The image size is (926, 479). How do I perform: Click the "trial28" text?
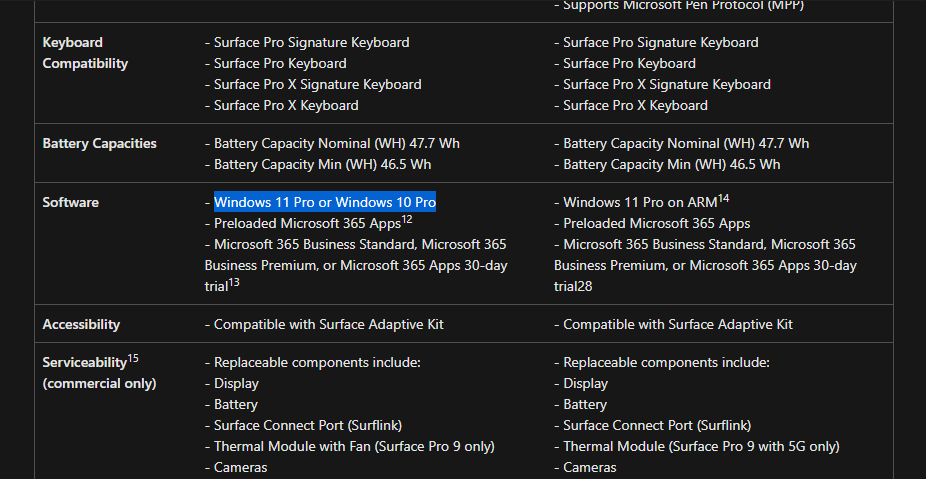pyautogui.click(x=573, y=286)
